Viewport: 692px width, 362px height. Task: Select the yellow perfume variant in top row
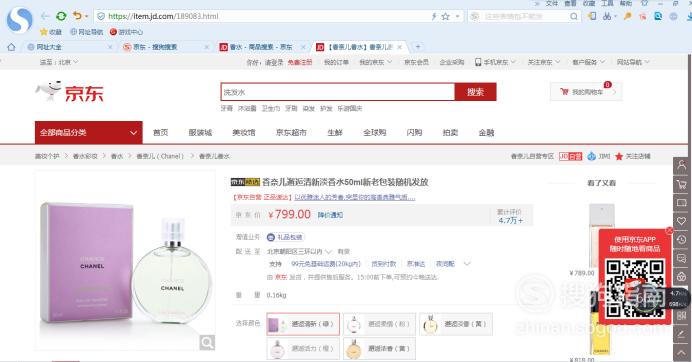coord(455,324)
